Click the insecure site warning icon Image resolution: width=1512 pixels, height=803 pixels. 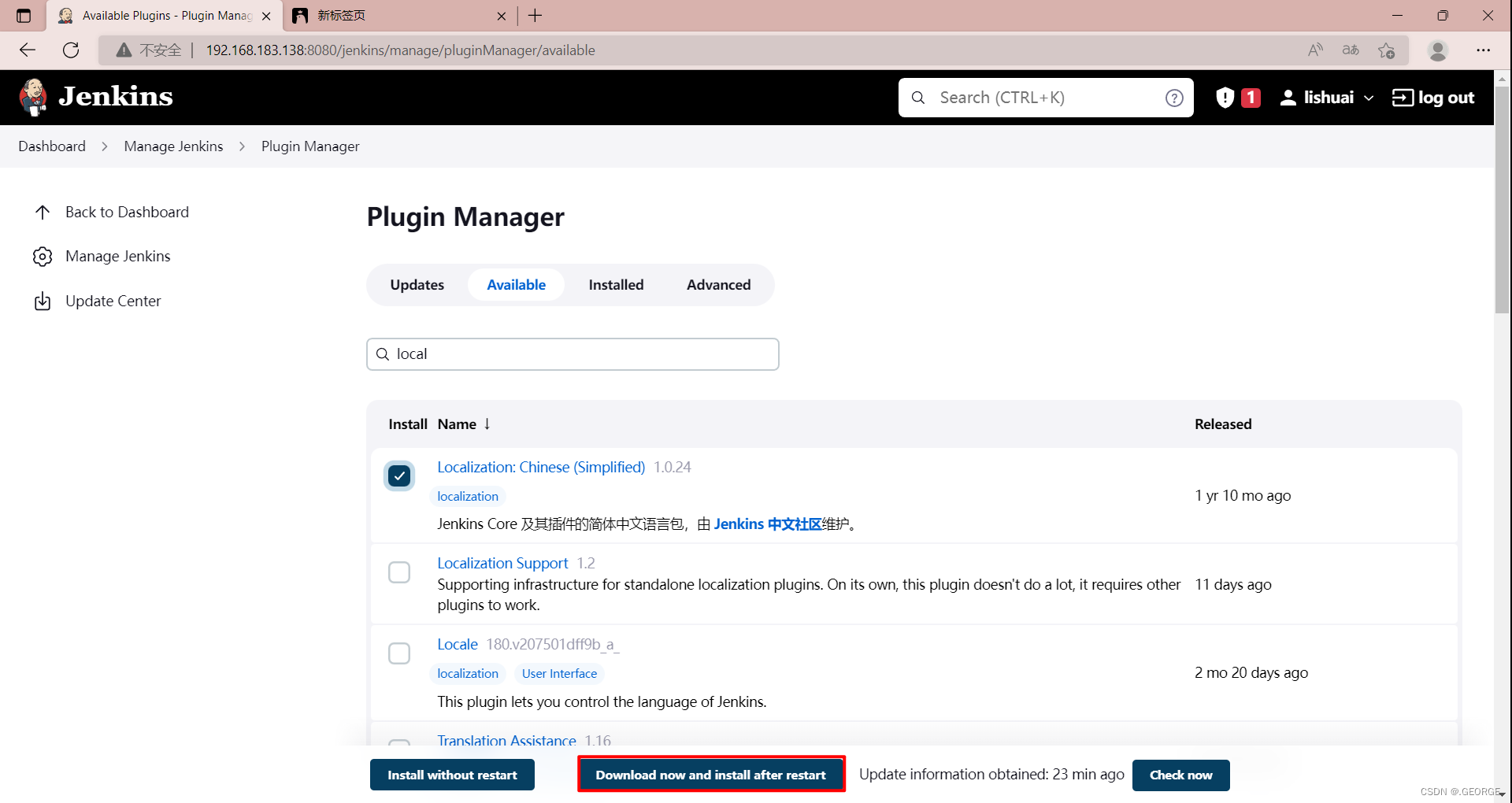pos(124,50)
